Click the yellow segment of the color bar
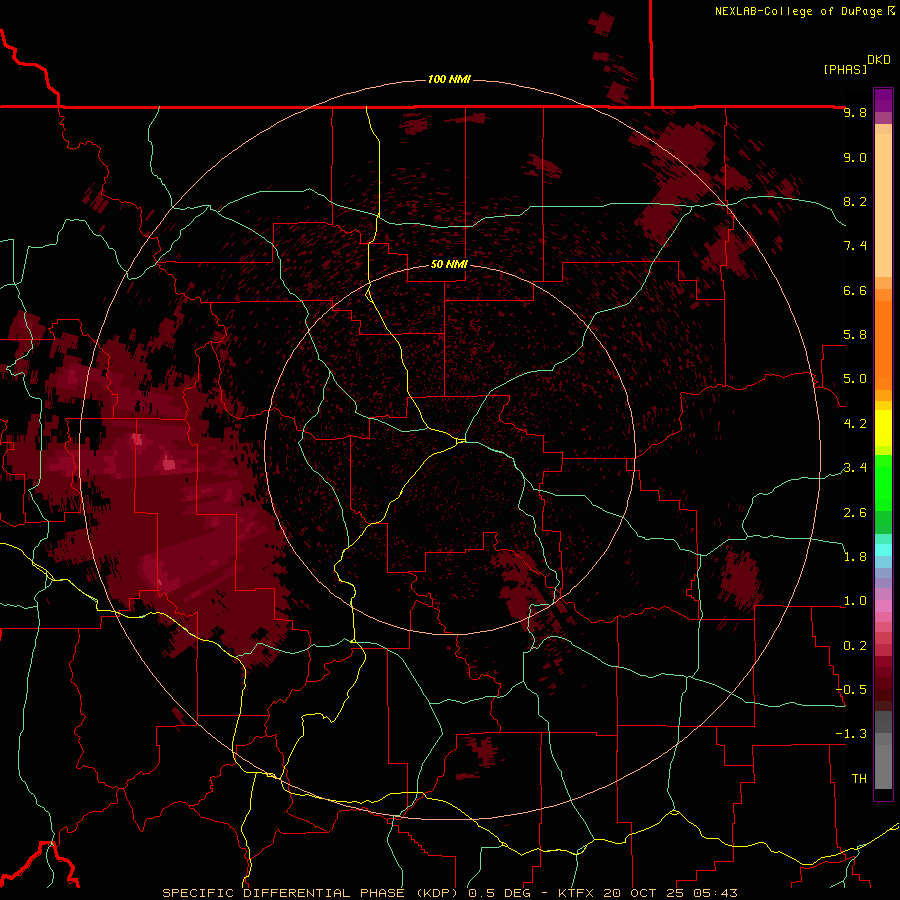 [x=883, y=428]
